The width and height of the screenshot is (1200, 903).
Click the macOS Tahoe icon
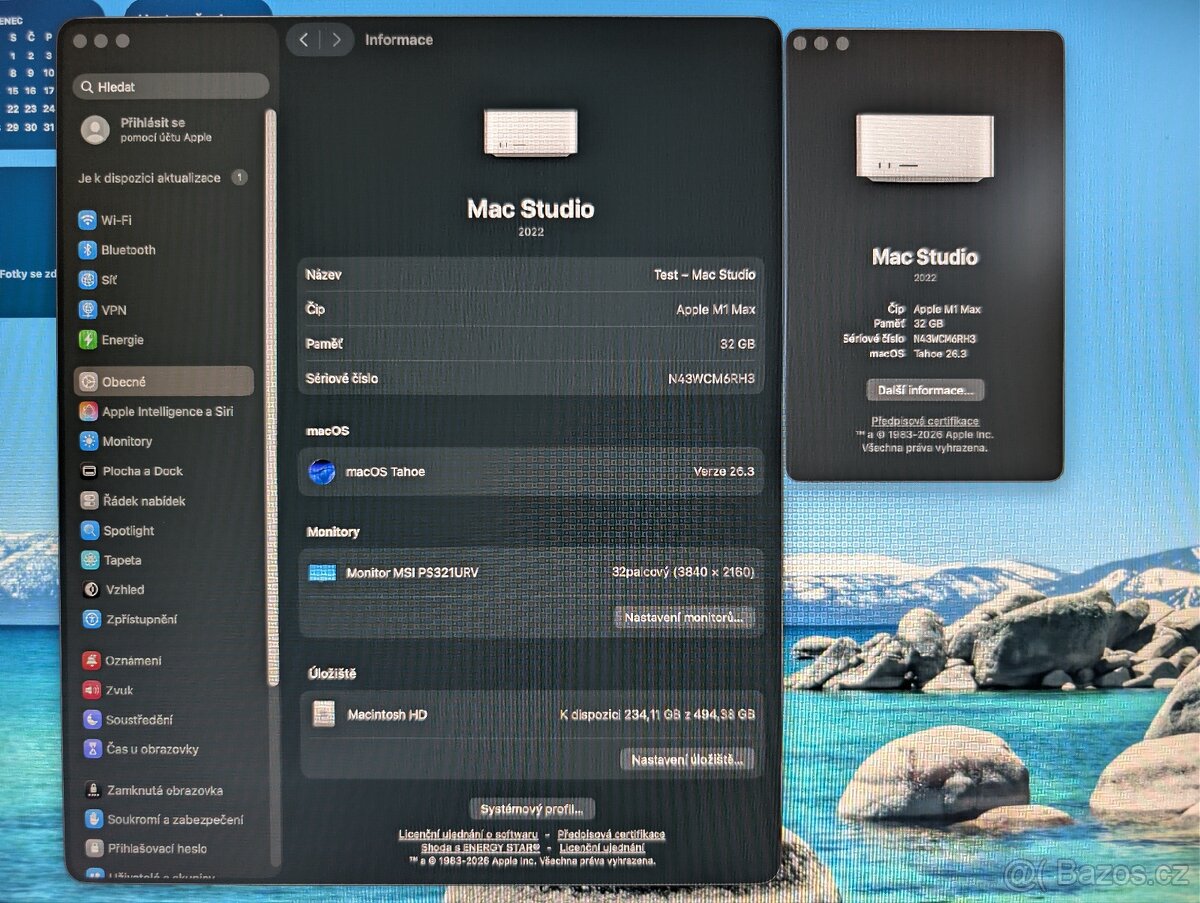click(322, 472)
